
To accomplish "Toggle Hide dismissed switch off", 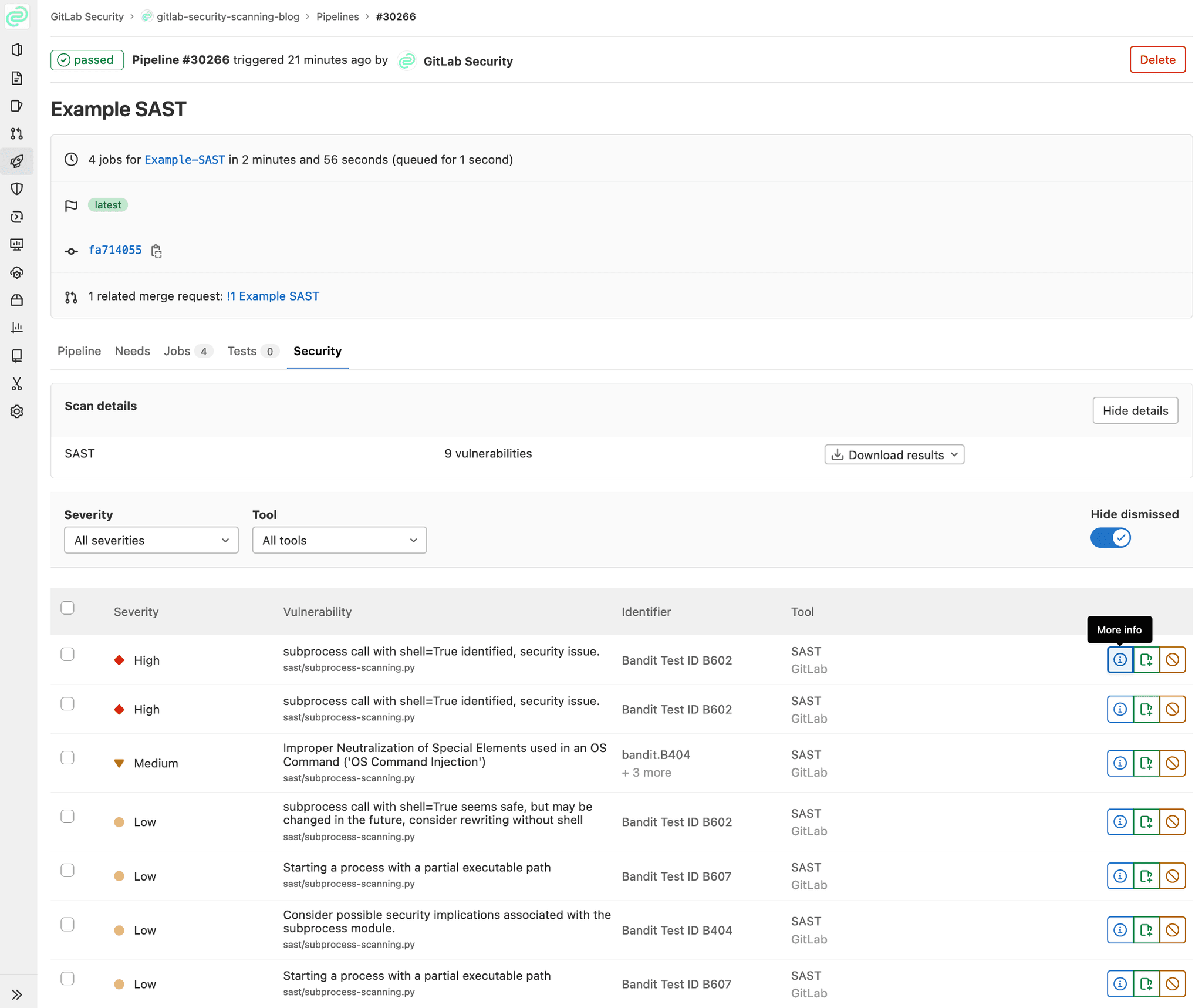I will (x=1110, y=538).
